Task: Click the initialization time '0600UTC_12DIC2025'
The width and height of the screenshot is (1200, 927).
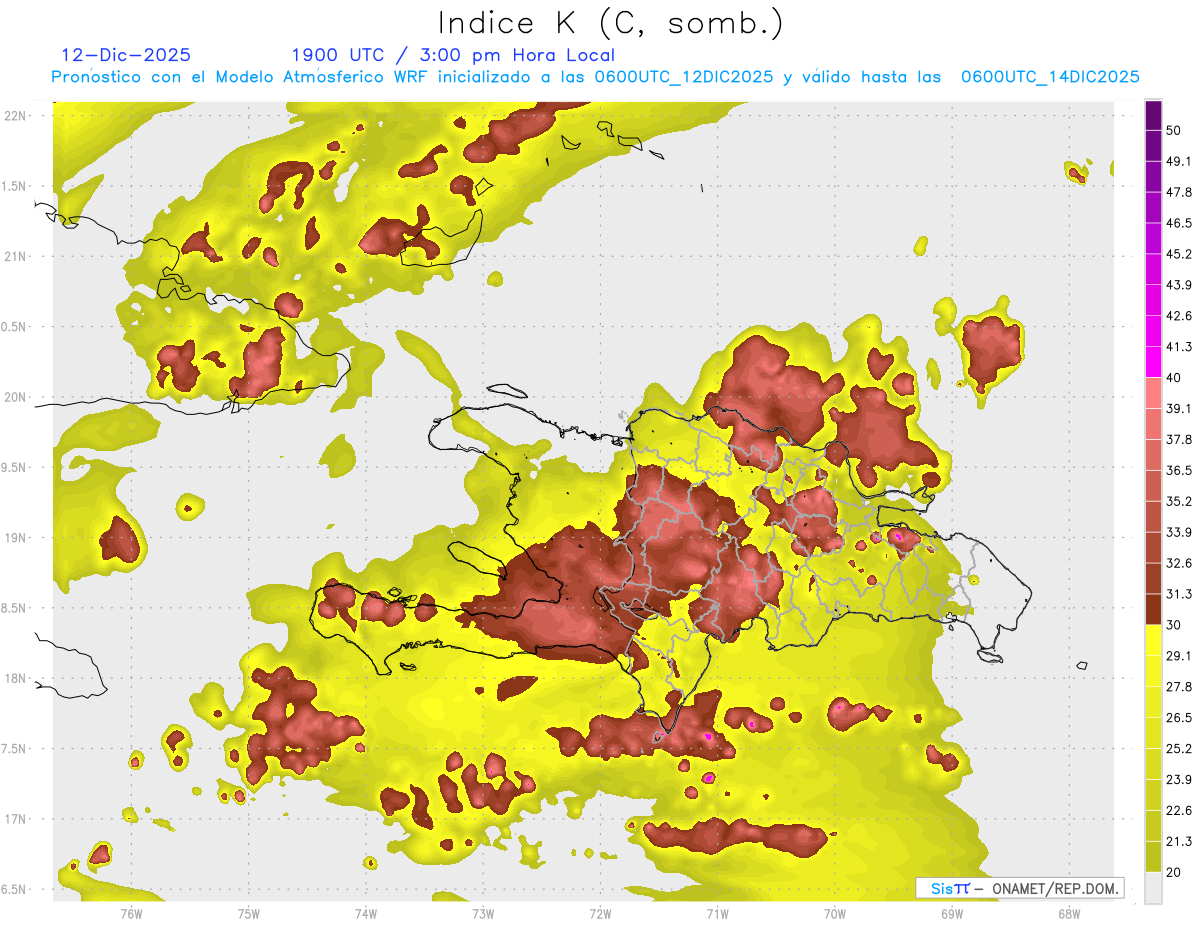Action: (x=684, y=76)
